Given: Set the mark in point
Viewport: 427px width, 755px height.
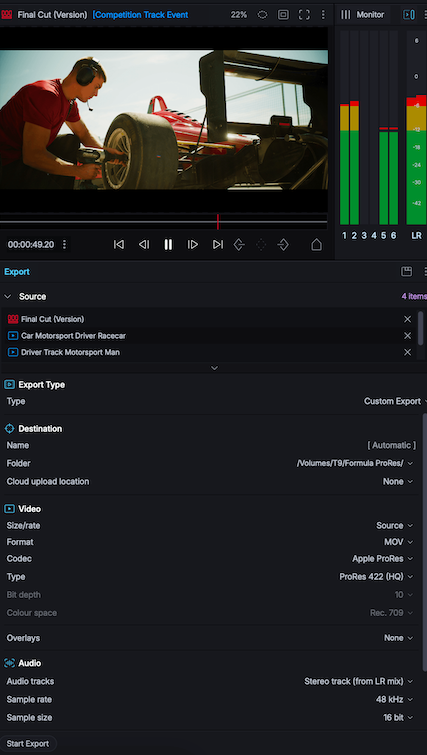Looking at the screenshot, I should 239,245.
